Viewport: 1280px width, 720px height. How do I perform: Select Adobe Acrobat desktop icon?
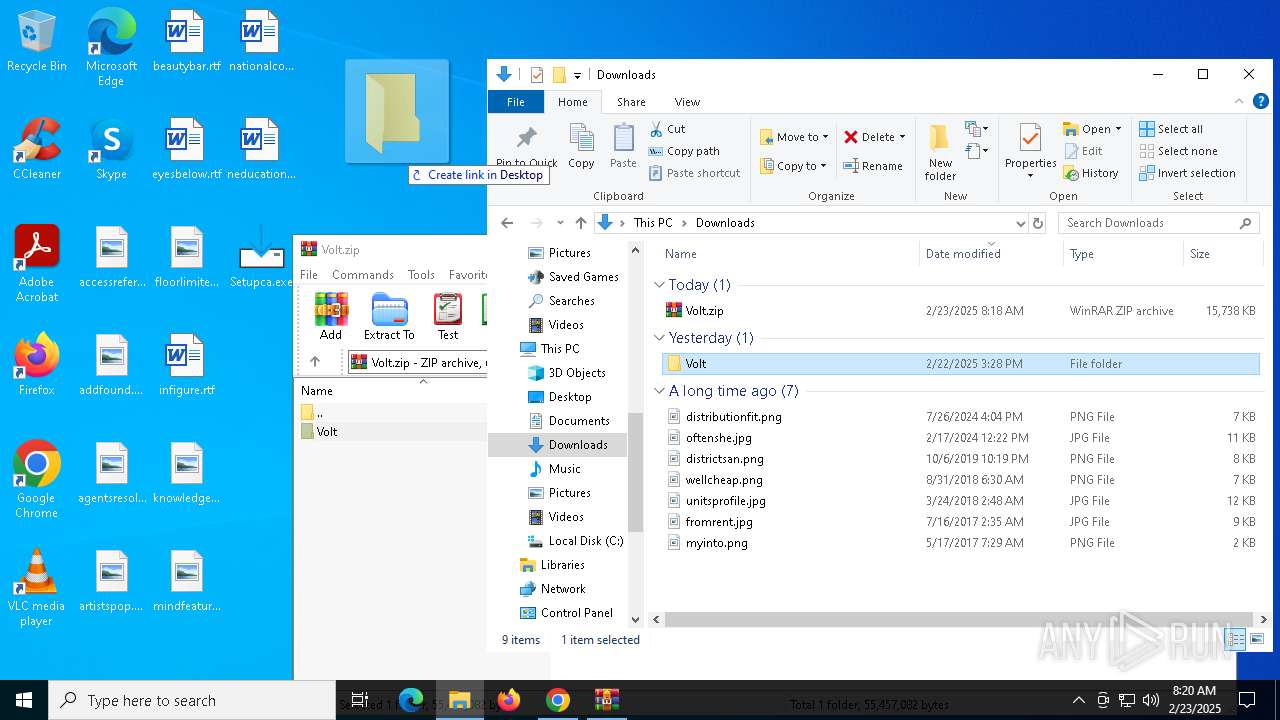[x=37, y=264]
